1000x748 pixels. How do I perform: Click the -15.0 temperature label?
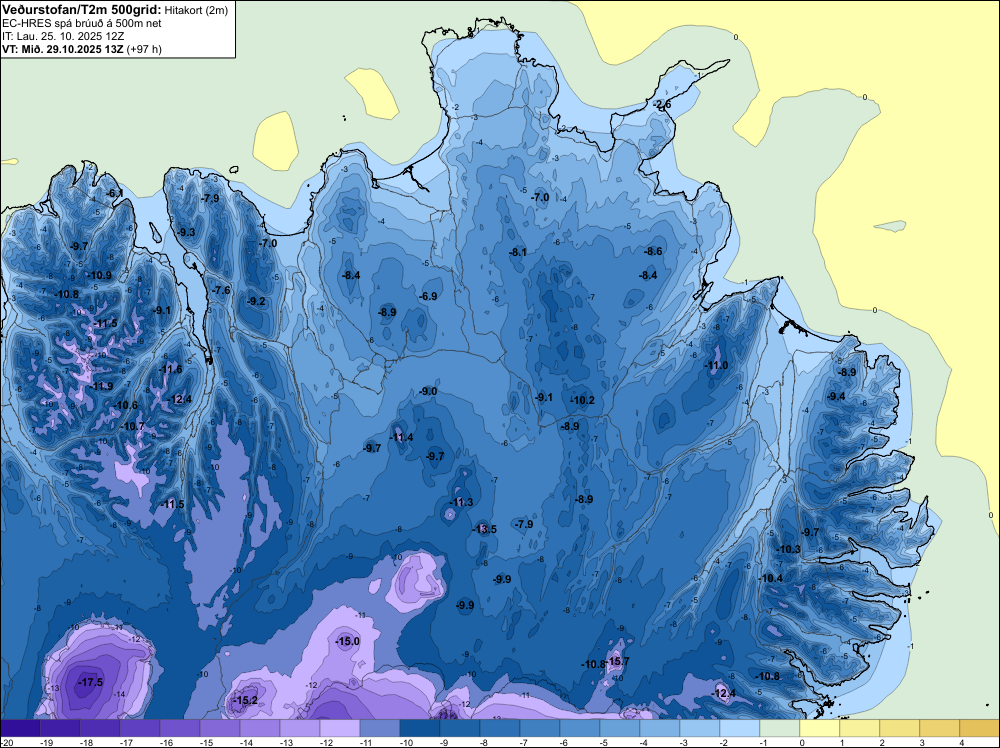point(348,642)
